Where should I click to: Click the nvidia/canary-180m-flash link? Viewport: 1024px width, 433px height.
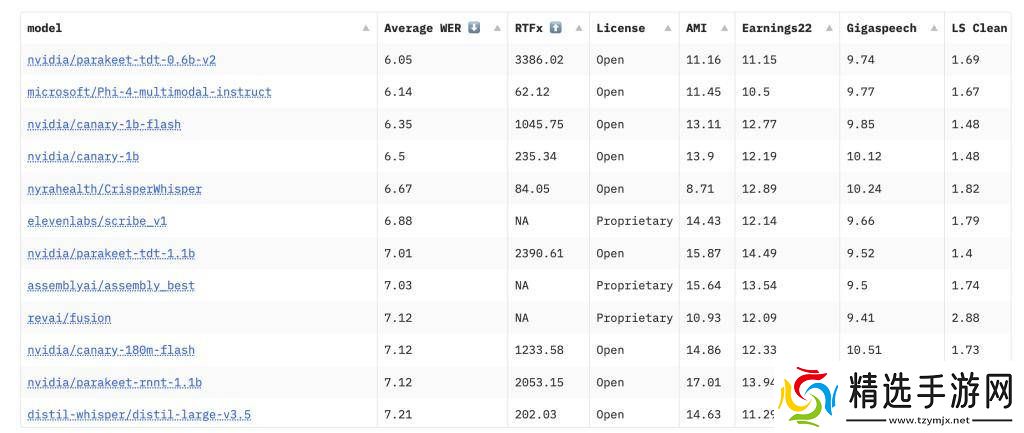pos(111,350)
